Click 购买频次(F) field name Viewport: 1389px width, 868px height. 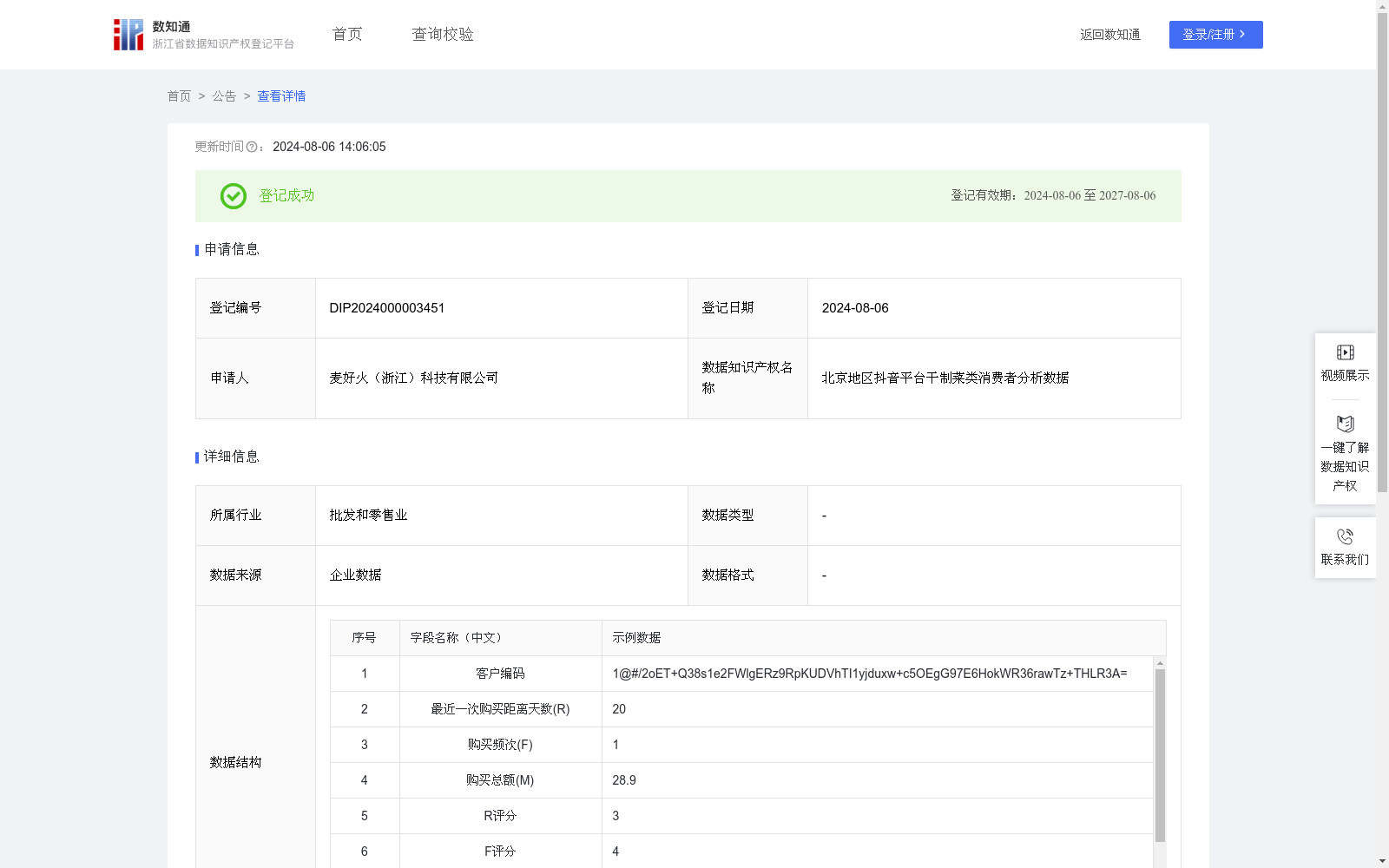tap(500, 745)
